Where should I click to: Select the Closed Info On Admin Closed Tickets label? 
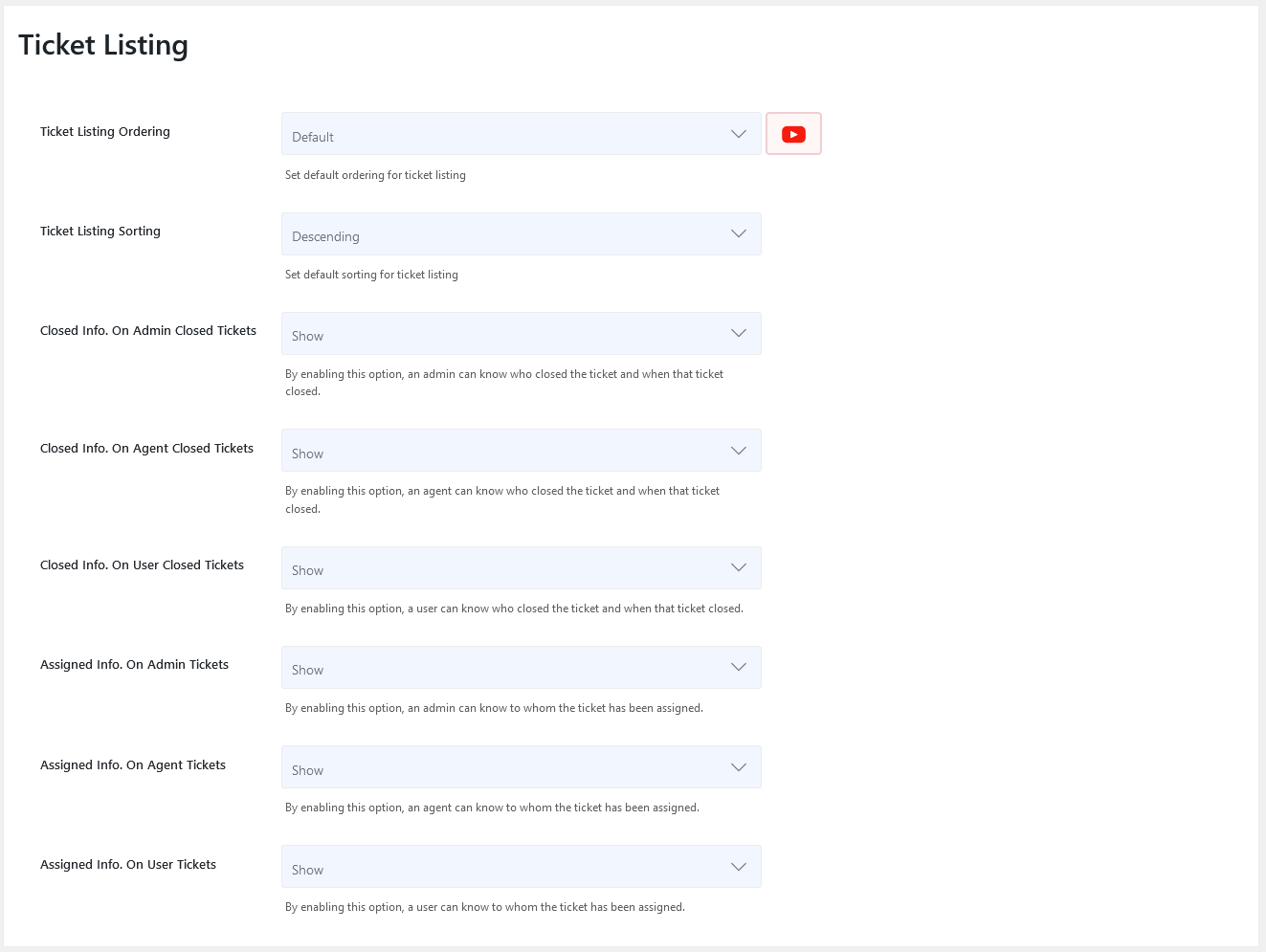point(148,331)
